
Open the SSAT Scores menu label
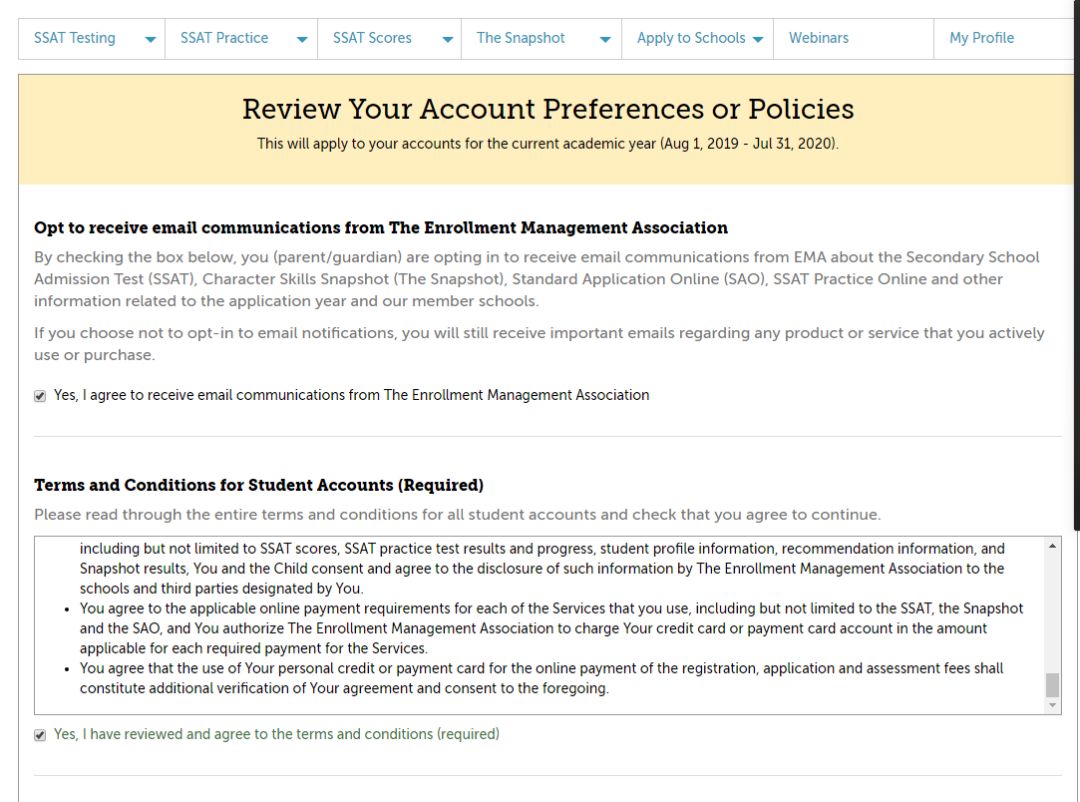coord(372,38)
